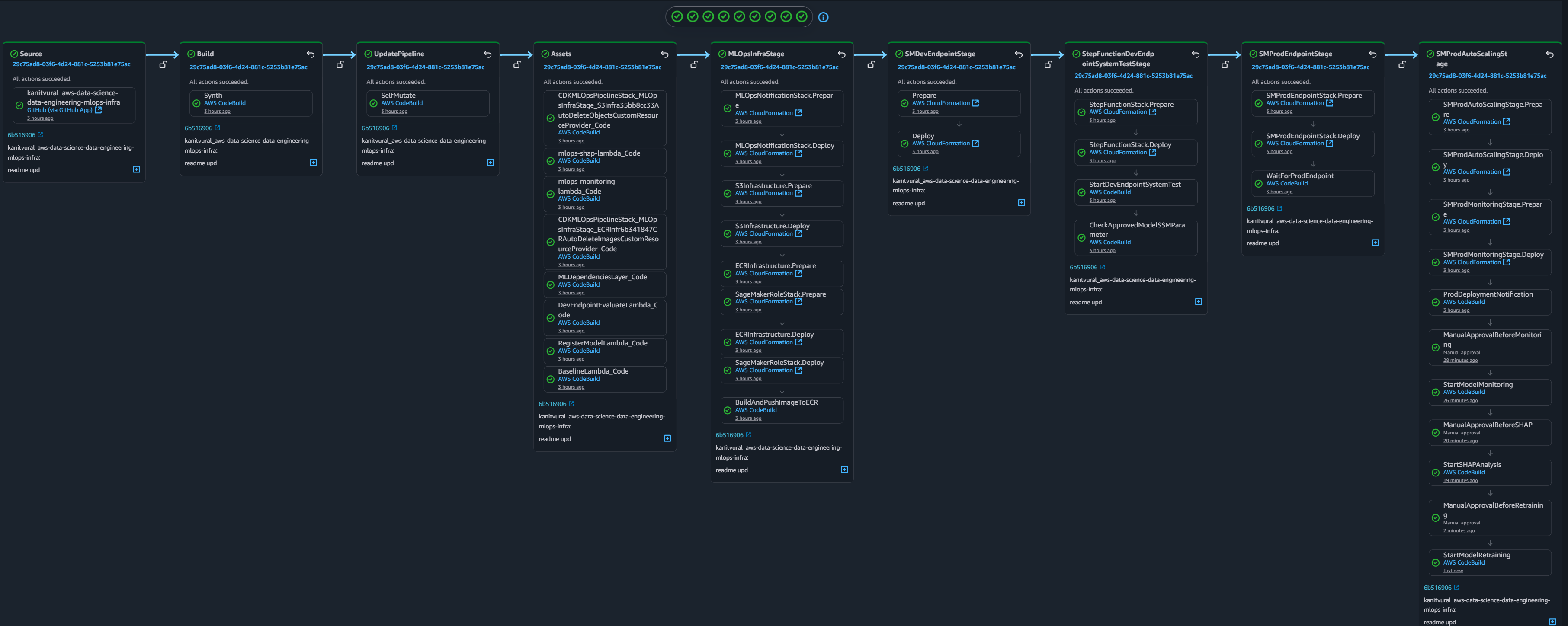Screen dimensions: 1568x626
Task: Click '2 minutes ago' under ManualApprovalBeforeRetraining
Action: [1459, 530]
